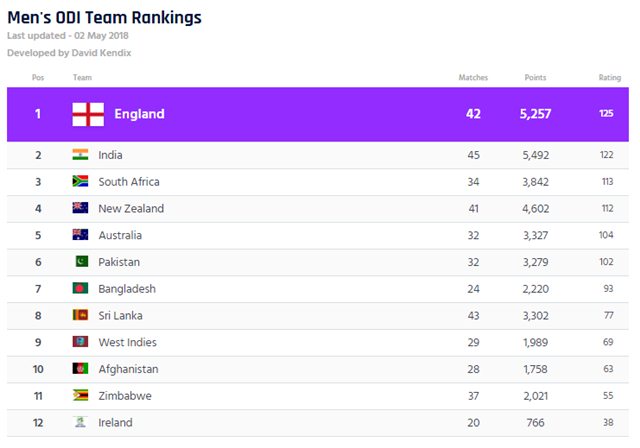Click India's 5,492 points value
The image size is (640, 448).
536,155
